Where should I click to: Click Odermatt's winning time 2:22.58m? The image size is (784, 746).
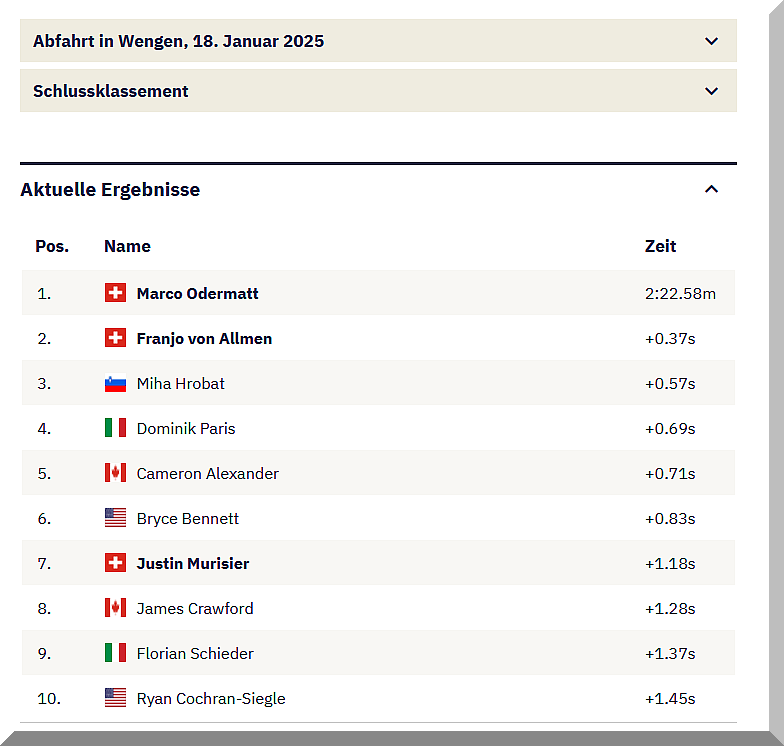point(680,293)
